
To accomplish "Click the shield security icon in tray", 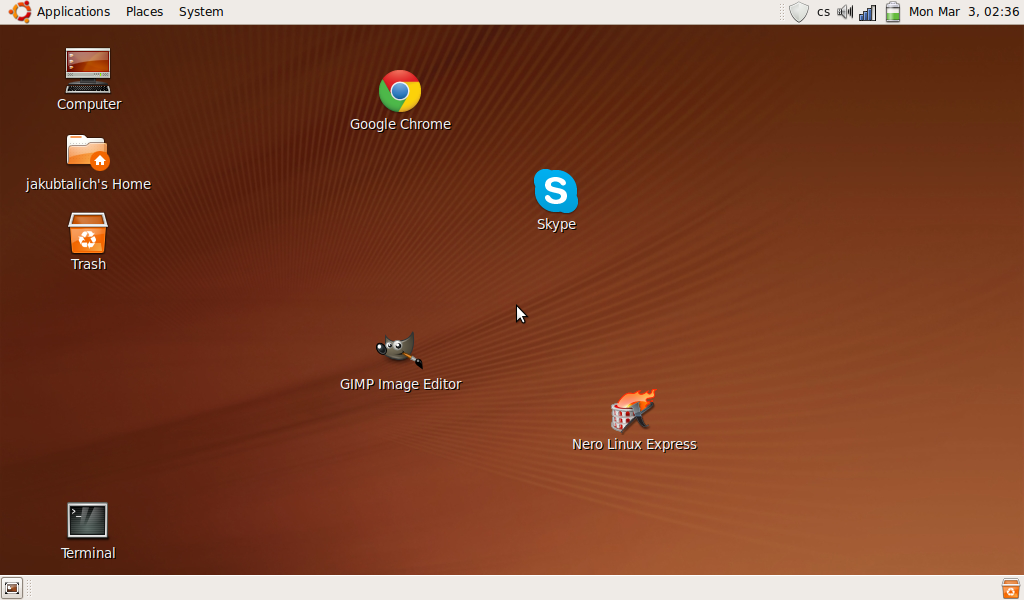I will tap(799, 12).
